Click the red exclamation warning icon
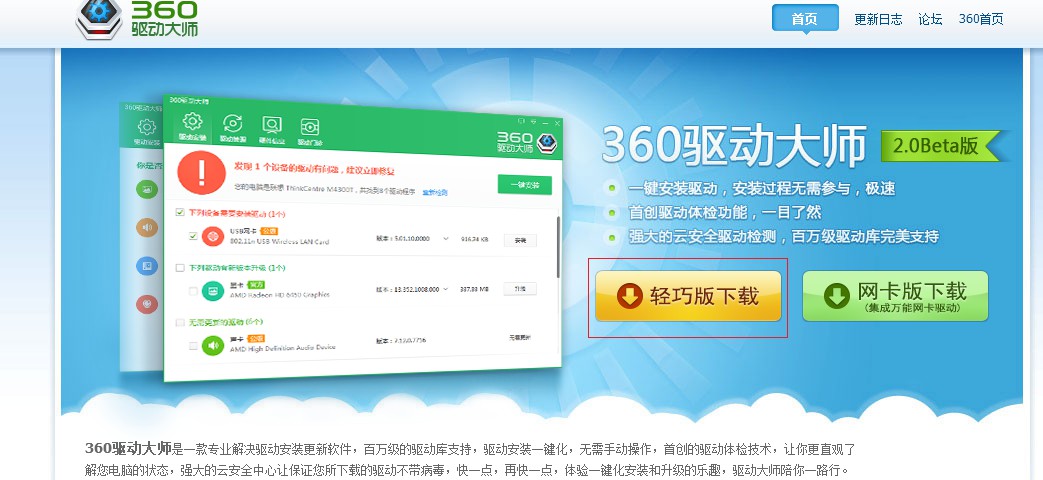This screenshot has width=1043, height=480. click(x=202, y=172)
